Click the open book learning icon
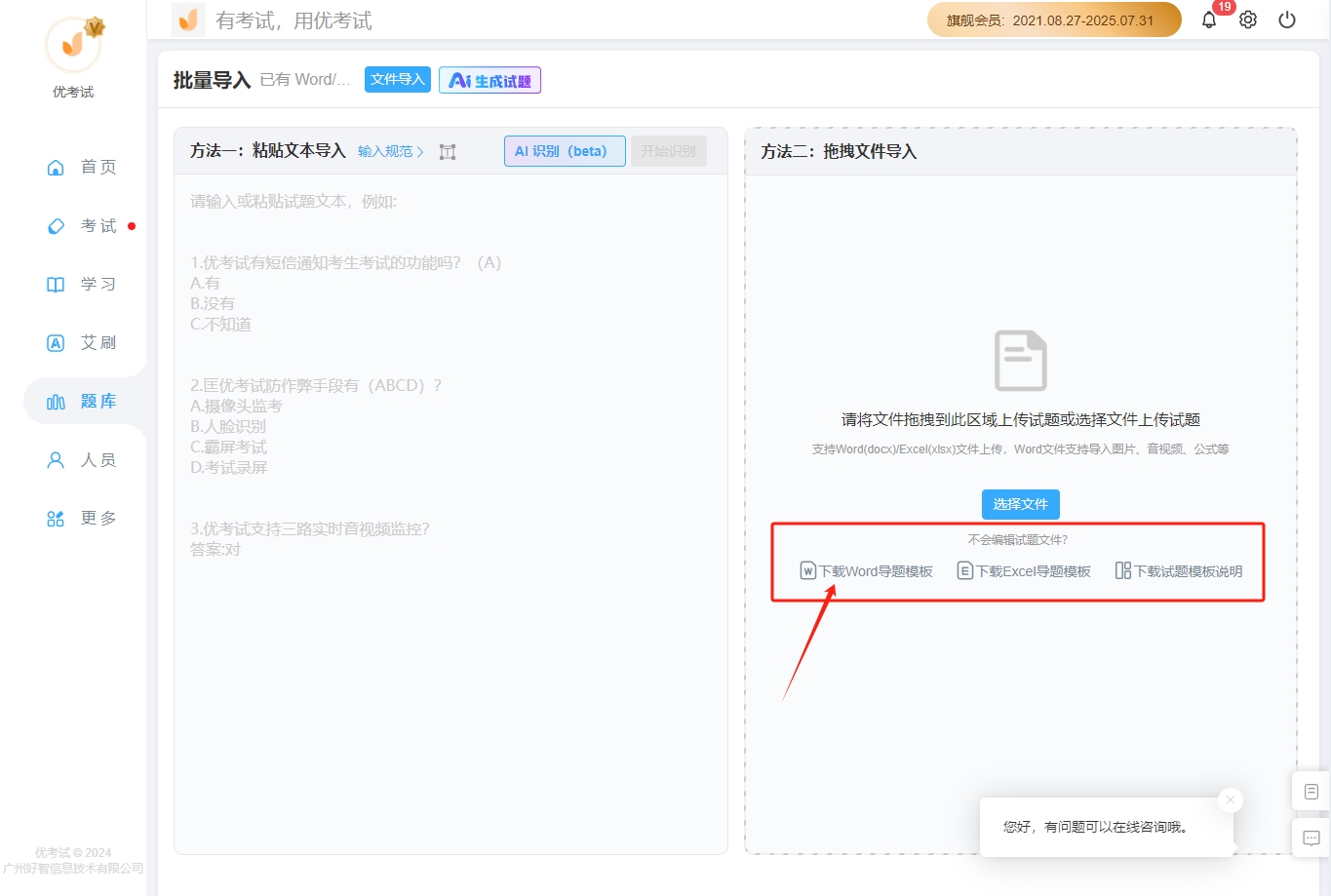This screenshot has height=896, width=1331. (56, 285)
